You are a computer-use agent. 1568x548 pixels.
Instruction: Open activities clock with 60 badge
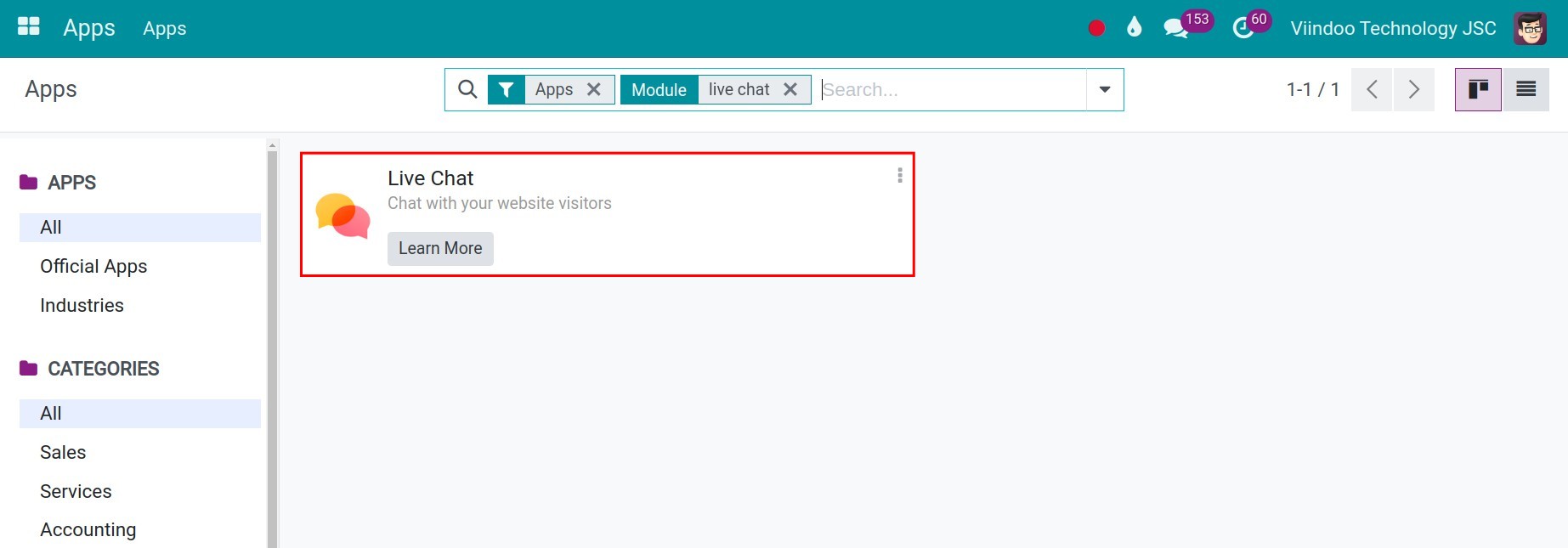tap(1251, 25)
